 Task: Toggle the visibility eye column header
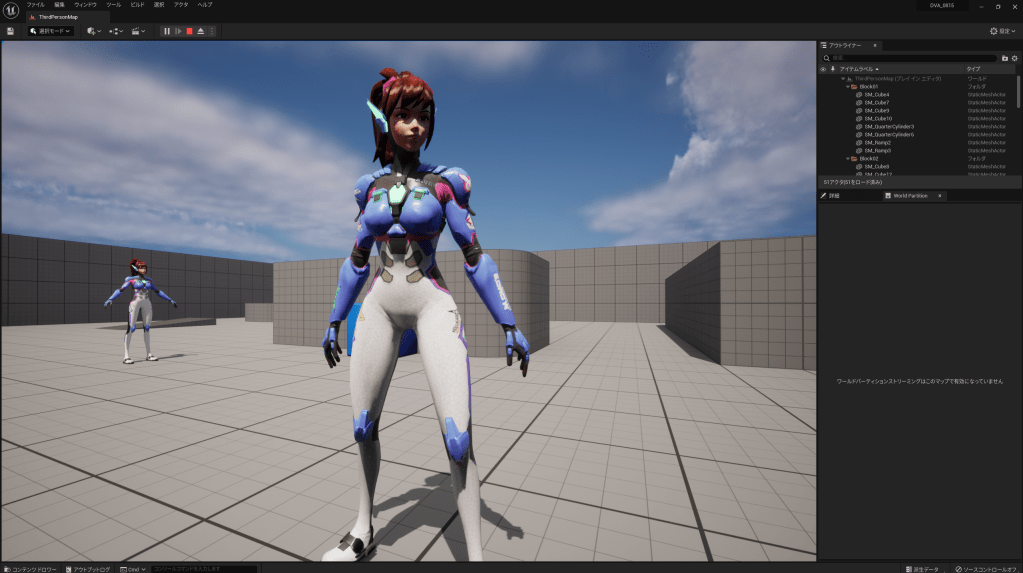pyautogui.click(x=823, y=69)
